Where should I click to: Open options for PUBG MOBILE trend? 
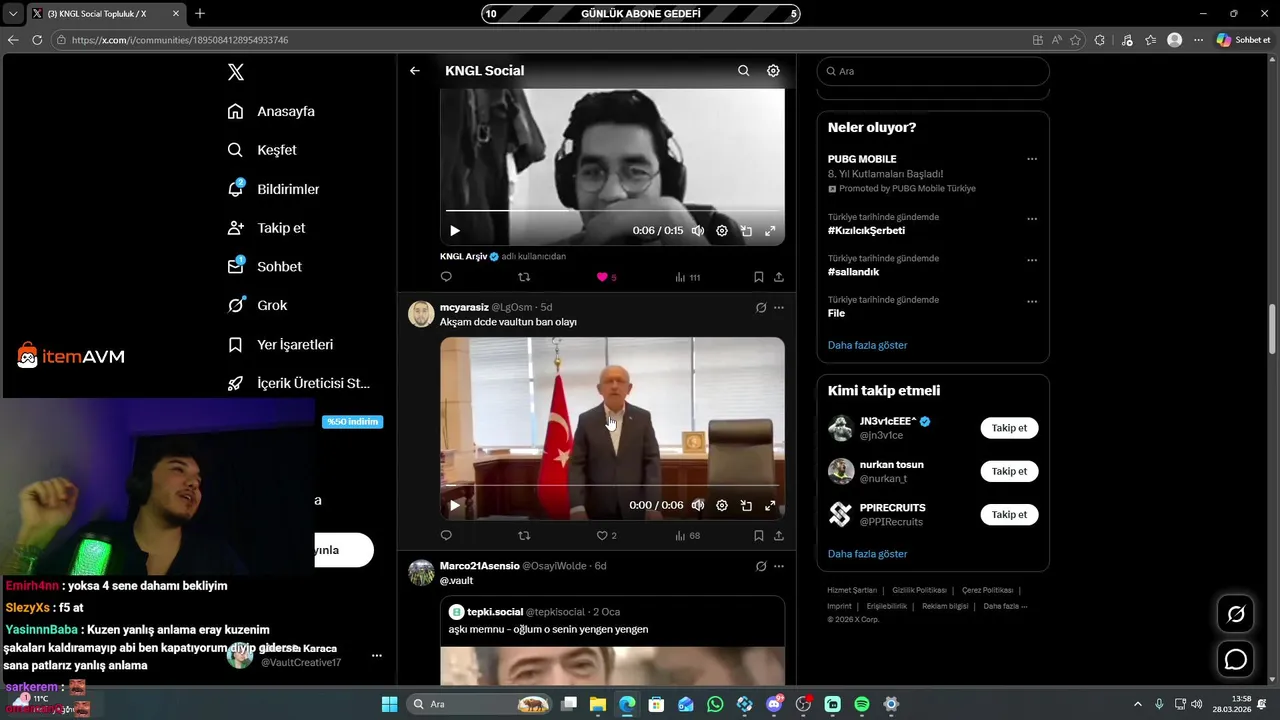(1032, 159)
